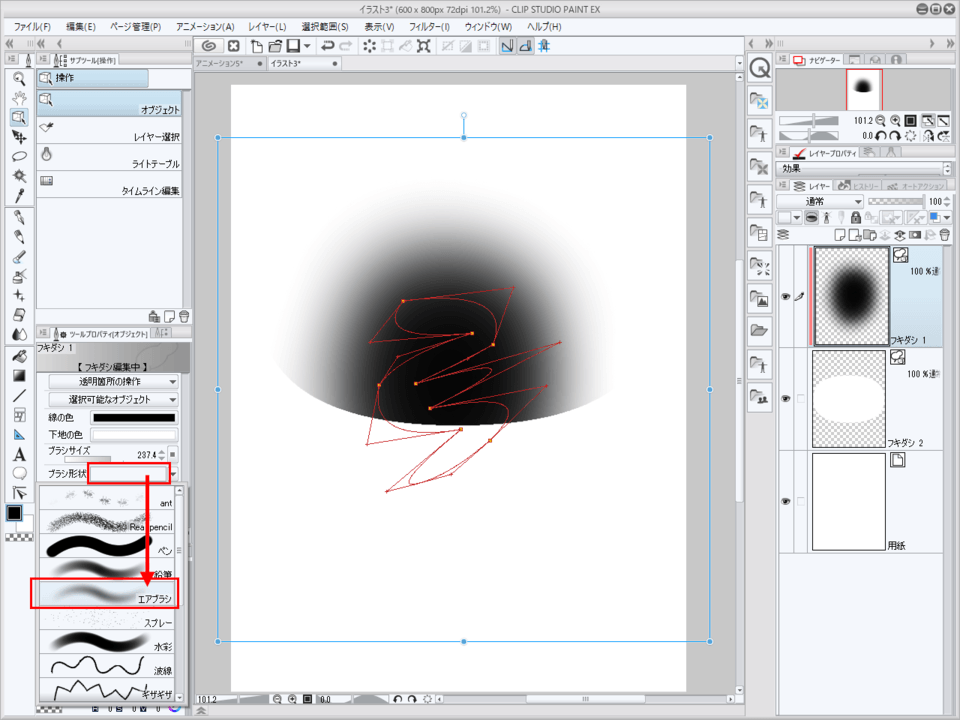Expand the 透明箇所の操作 dropdown
960x720 pixels.
pyautogui.click(x=113, y=381)
